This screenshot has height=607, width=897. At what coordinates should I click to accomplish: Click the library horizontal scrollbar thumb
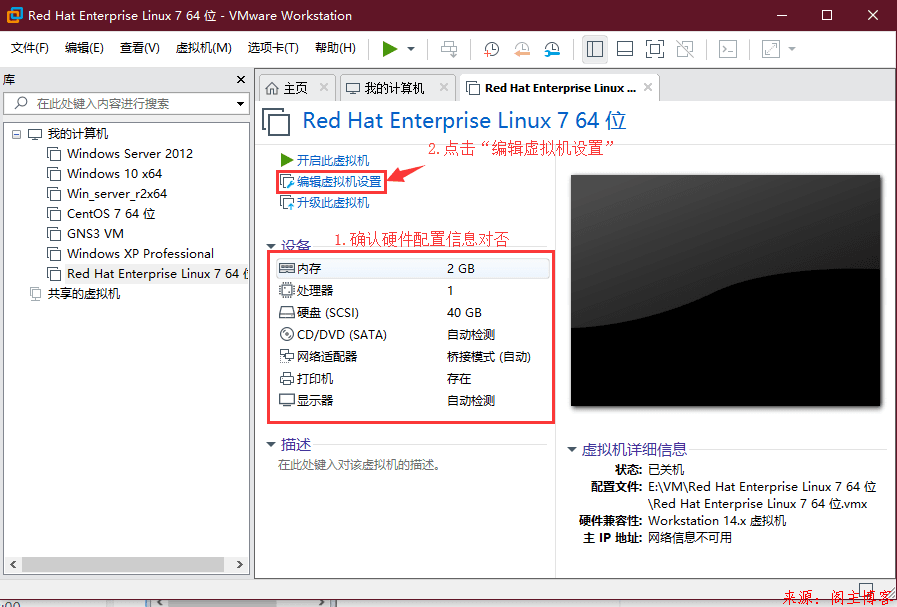[122, 565]
